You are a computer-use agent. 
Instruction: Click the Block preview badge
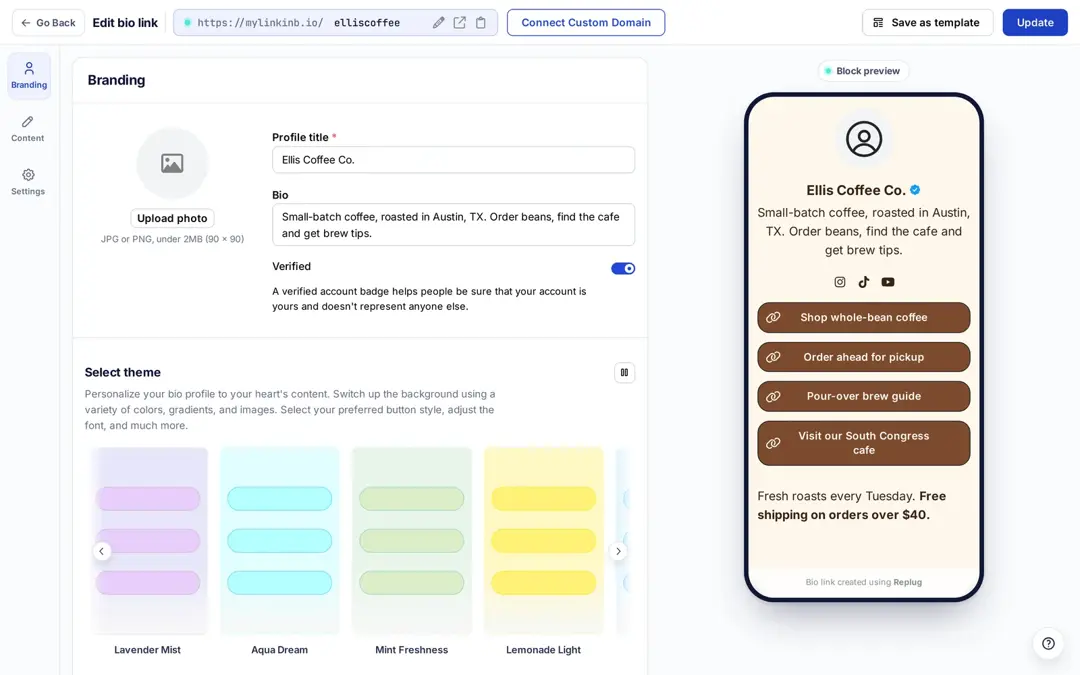(864, 71)
